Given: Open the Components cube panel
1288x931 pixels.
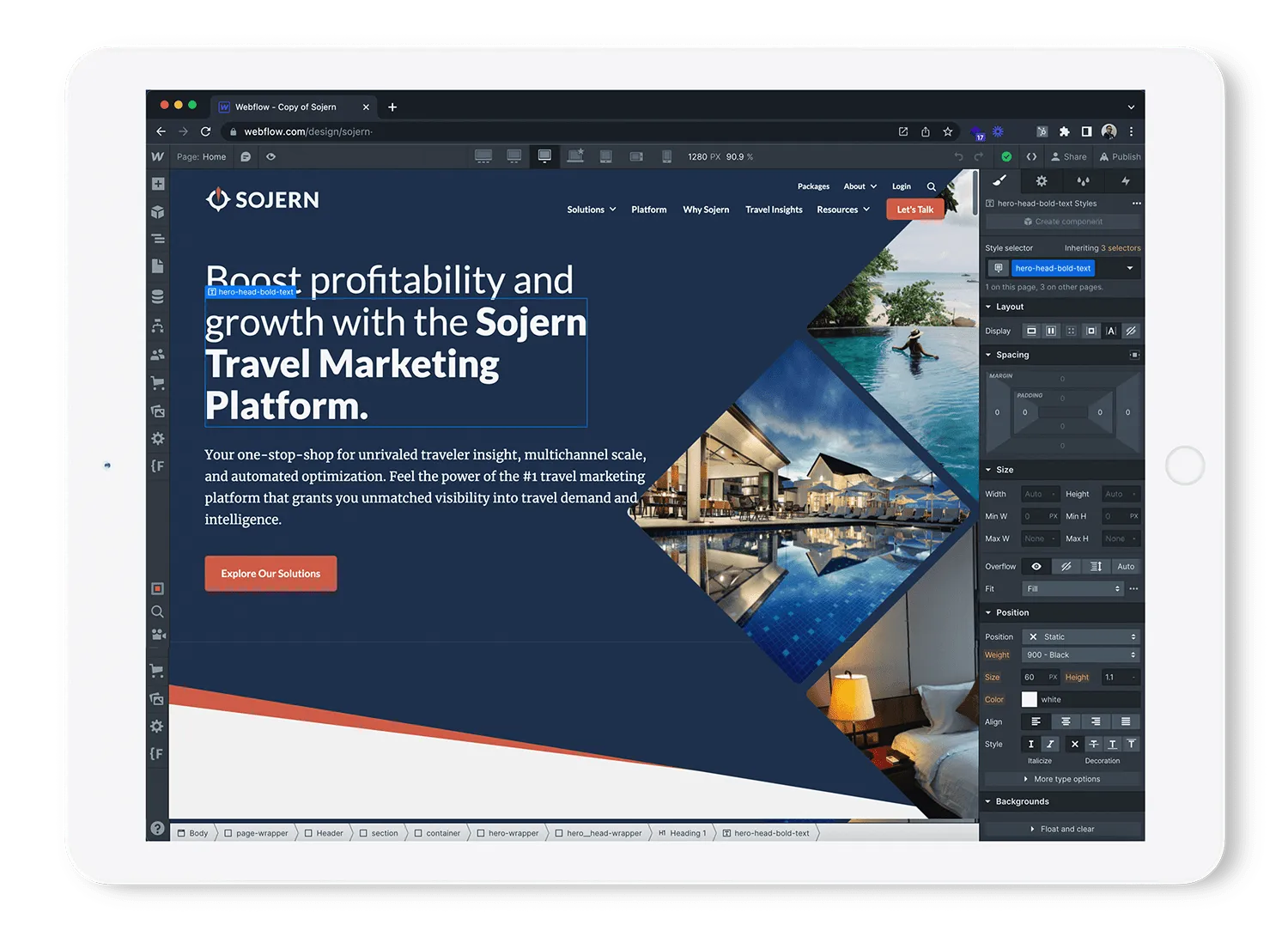Looking at the screenshot, I should 158,212.
